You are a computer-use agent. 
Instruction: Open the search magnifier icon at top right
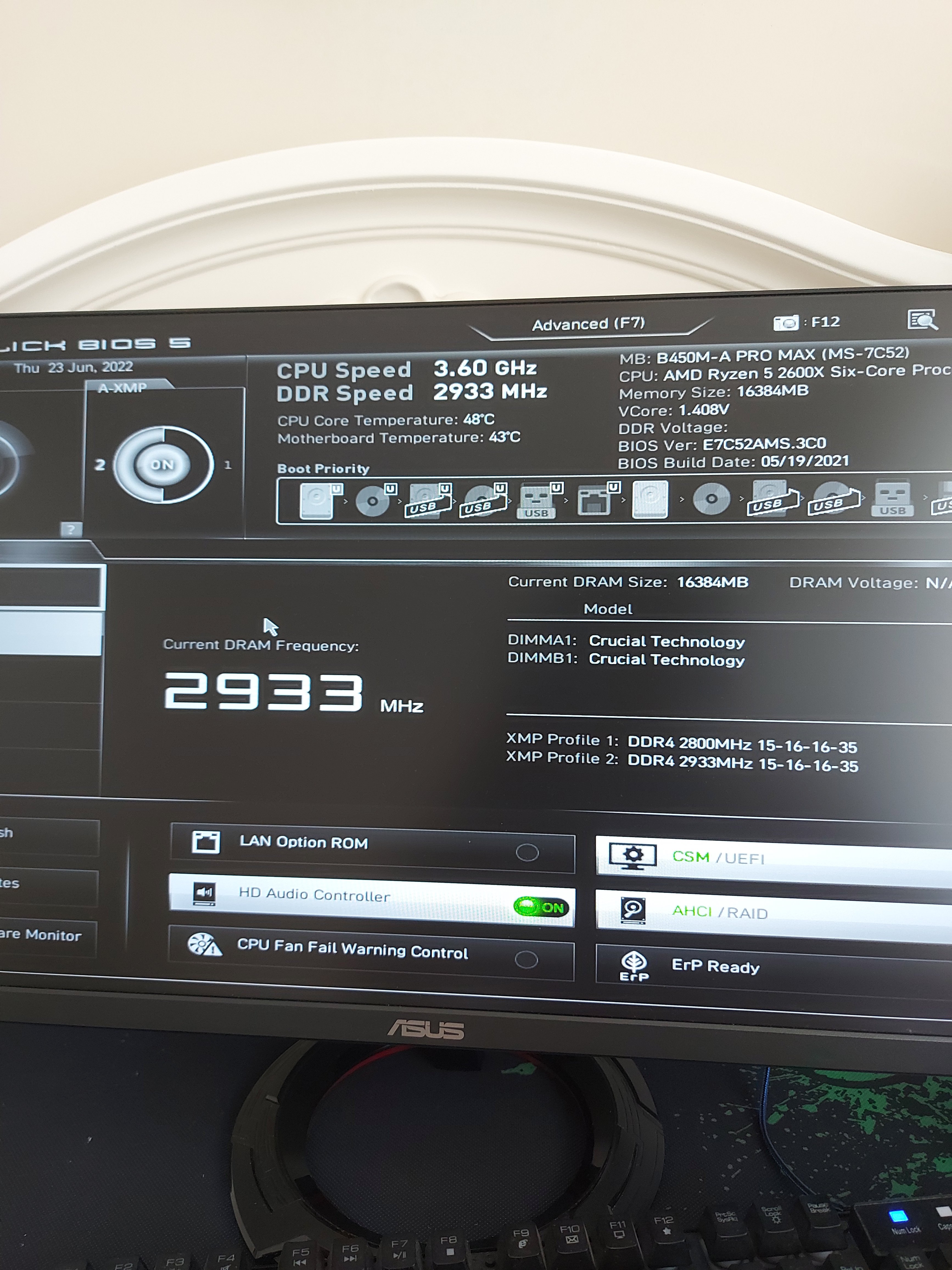click(922, 320)
